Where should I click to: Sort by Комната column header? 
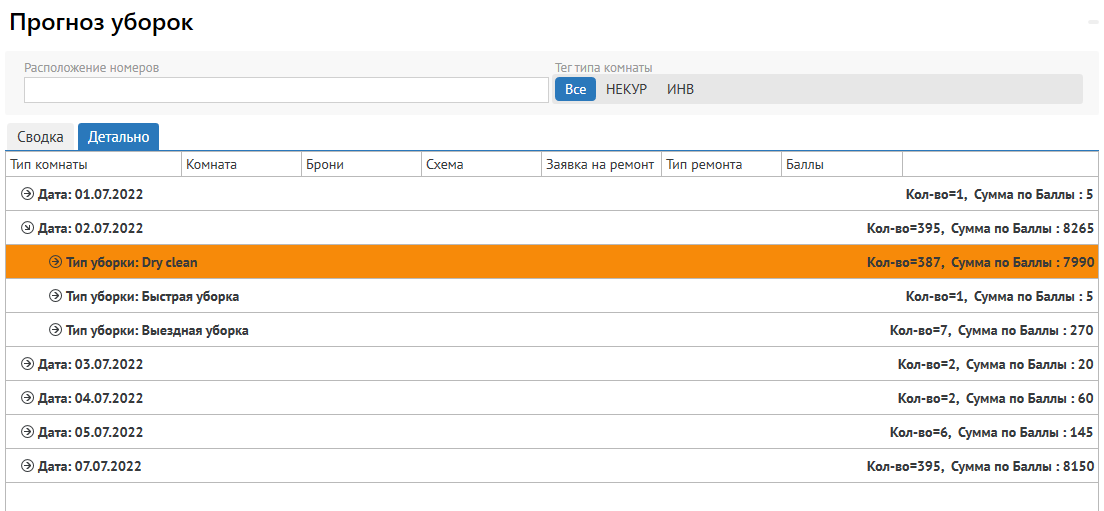pyautogui.click(x=241, y=164)
